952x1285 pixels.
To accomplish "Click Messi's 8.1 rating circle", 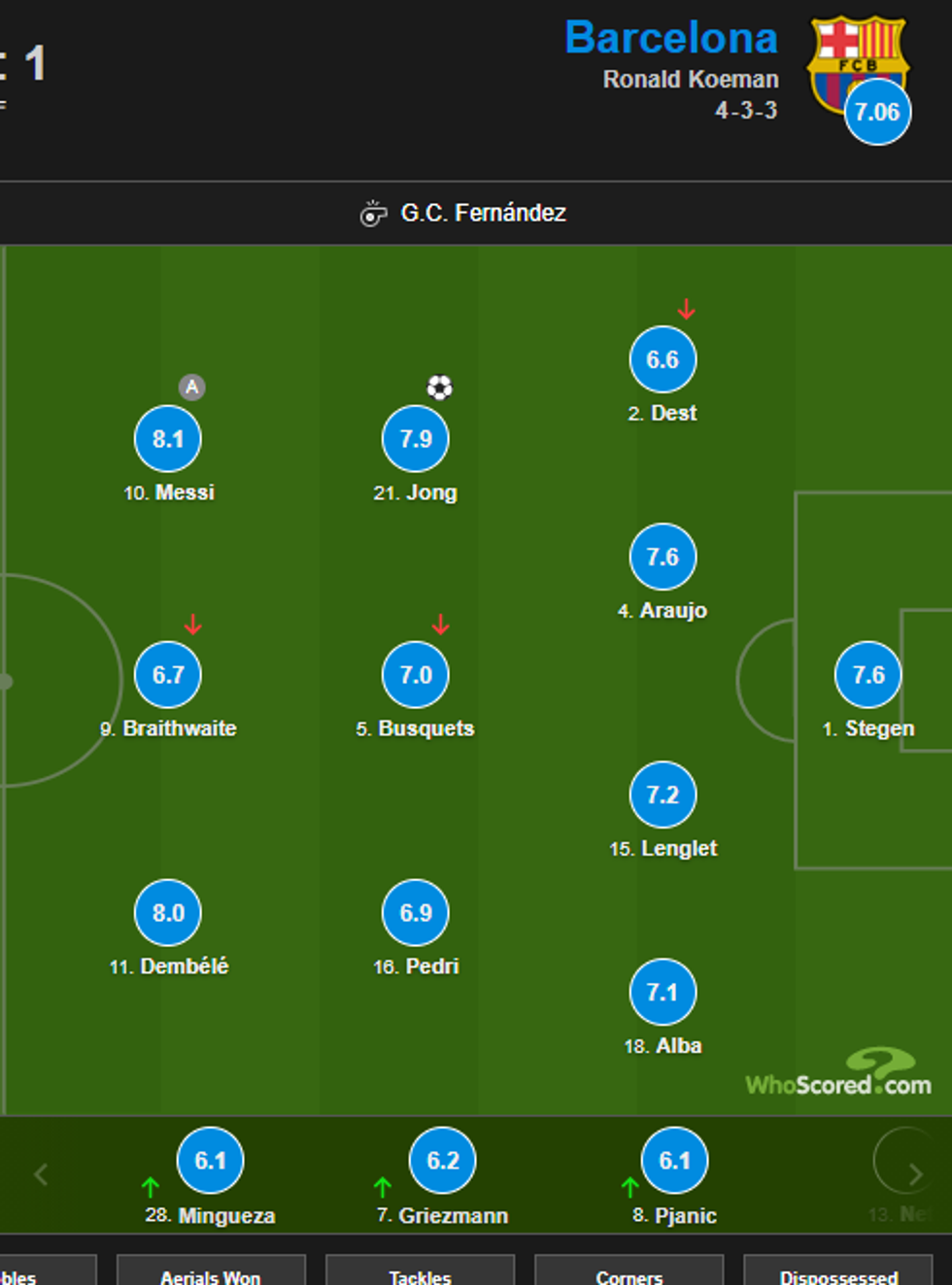I will pos(168,439).
